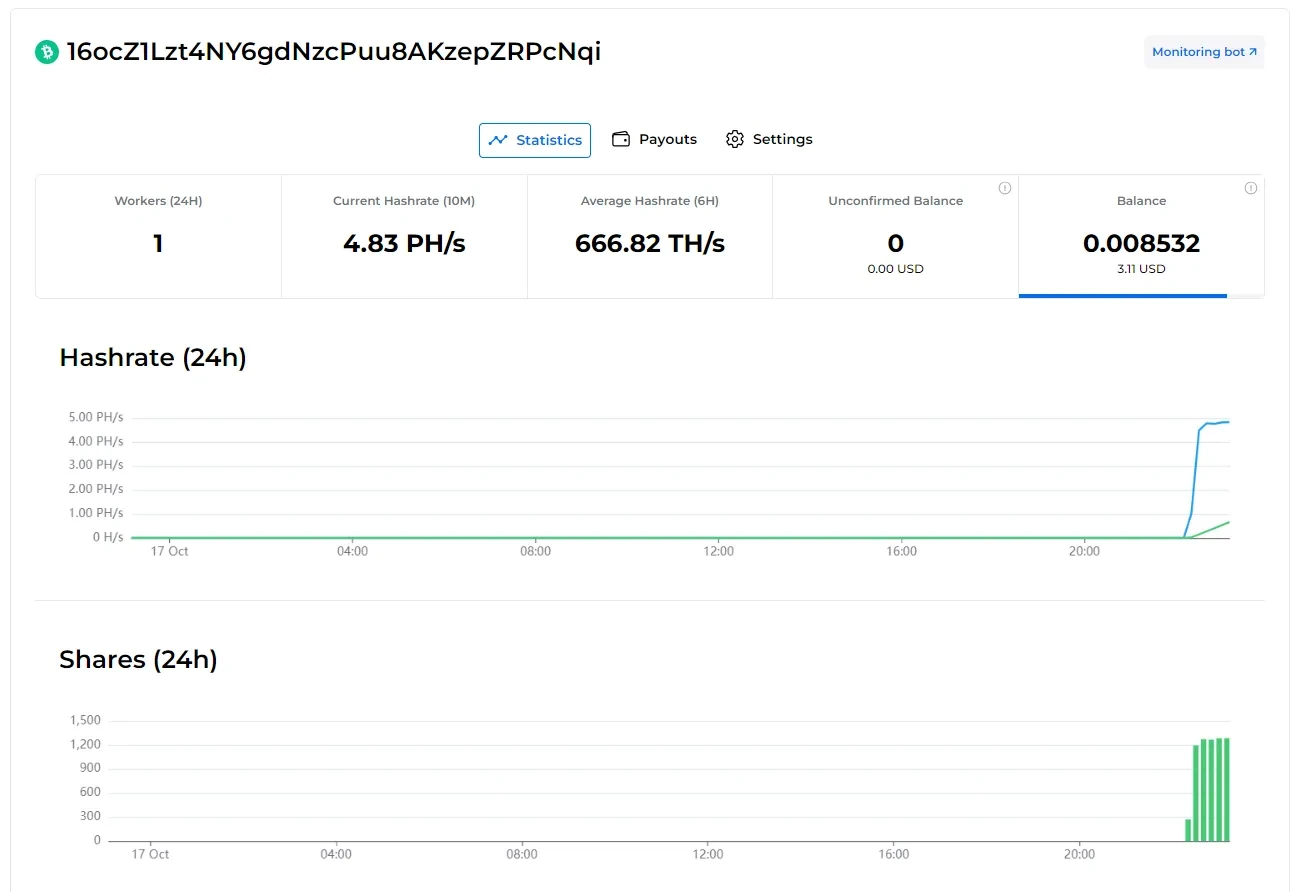Click the Current Hashrate 4.83 PH/s value
The width and height of the screenshot is (1297, 892).
404,243
